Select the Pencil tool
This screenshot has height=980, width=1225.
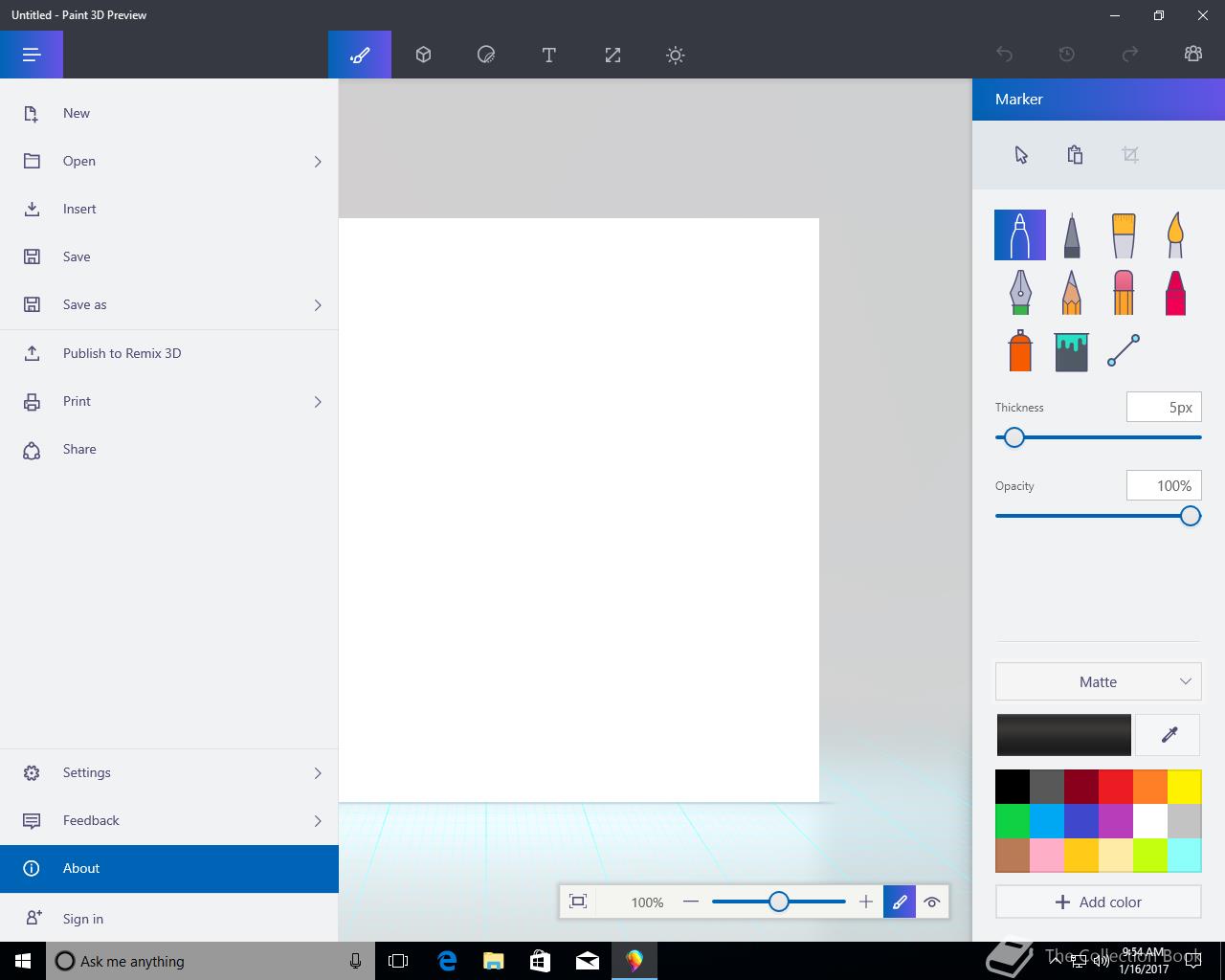point(1072,291)
